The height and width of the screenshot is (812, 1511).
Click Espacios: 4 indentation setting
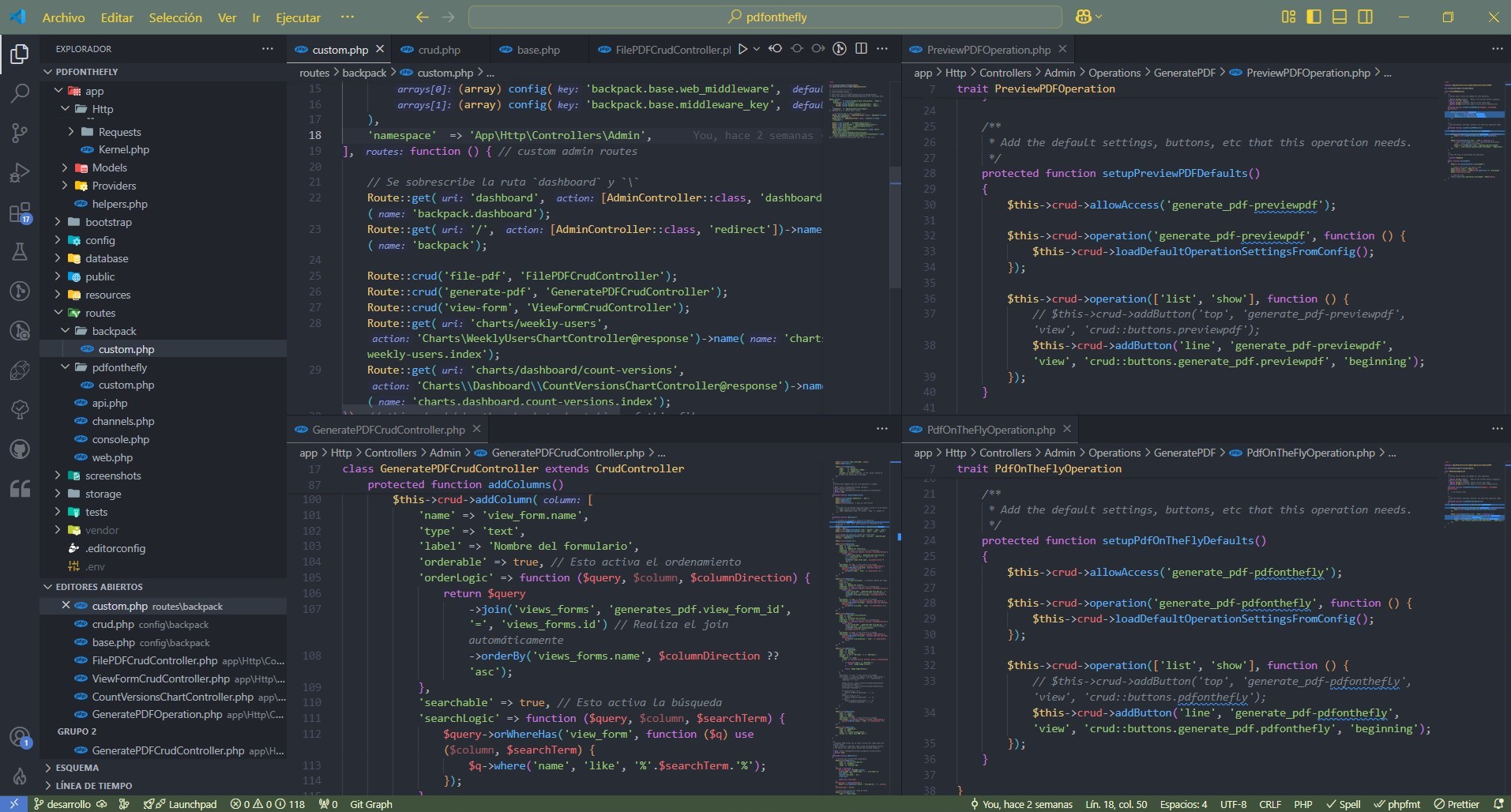pyautogui.click(x=1183, y=804)
